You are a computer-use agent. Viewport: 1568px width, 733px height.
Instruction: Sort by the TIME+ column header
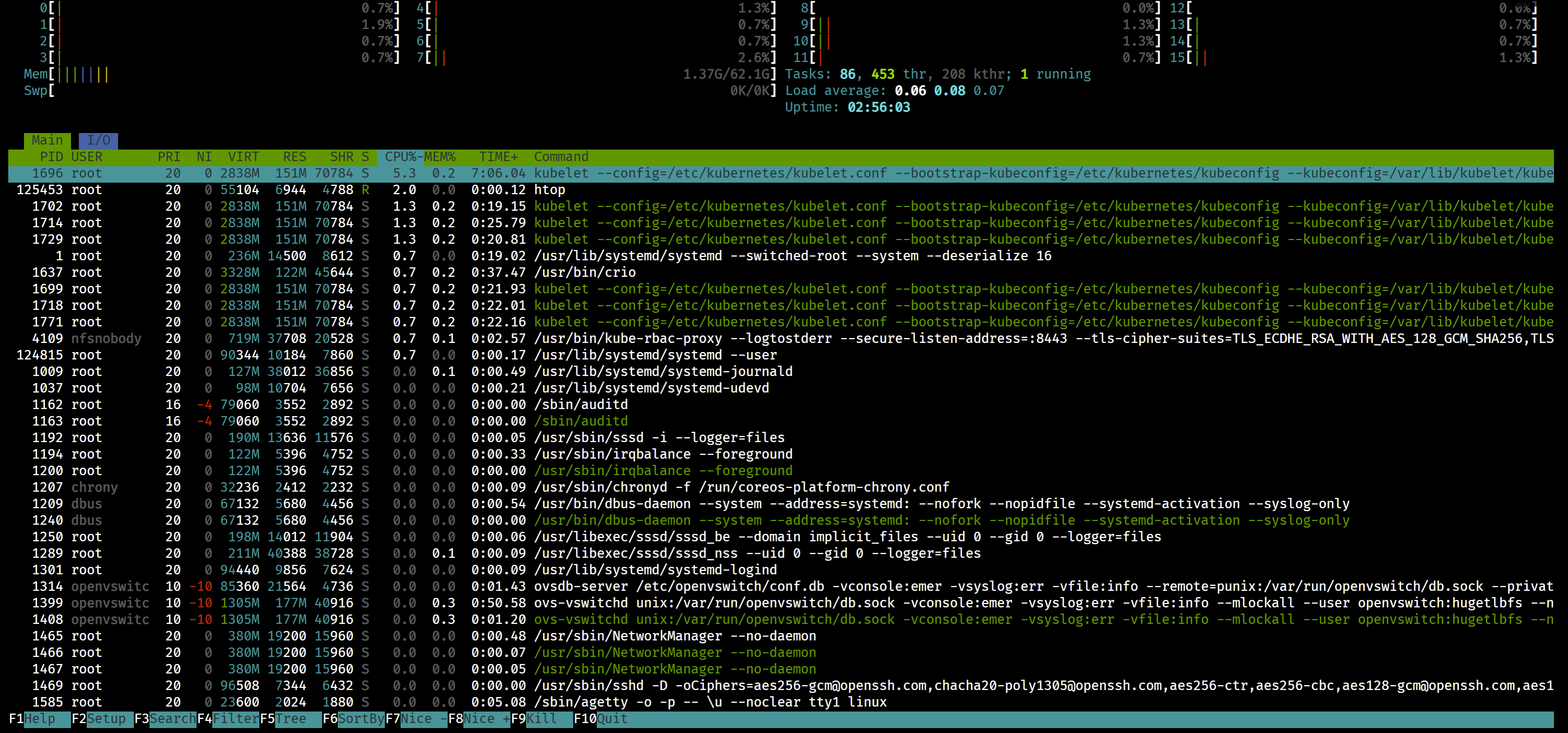pyautogui.click(x=498, y=157)
